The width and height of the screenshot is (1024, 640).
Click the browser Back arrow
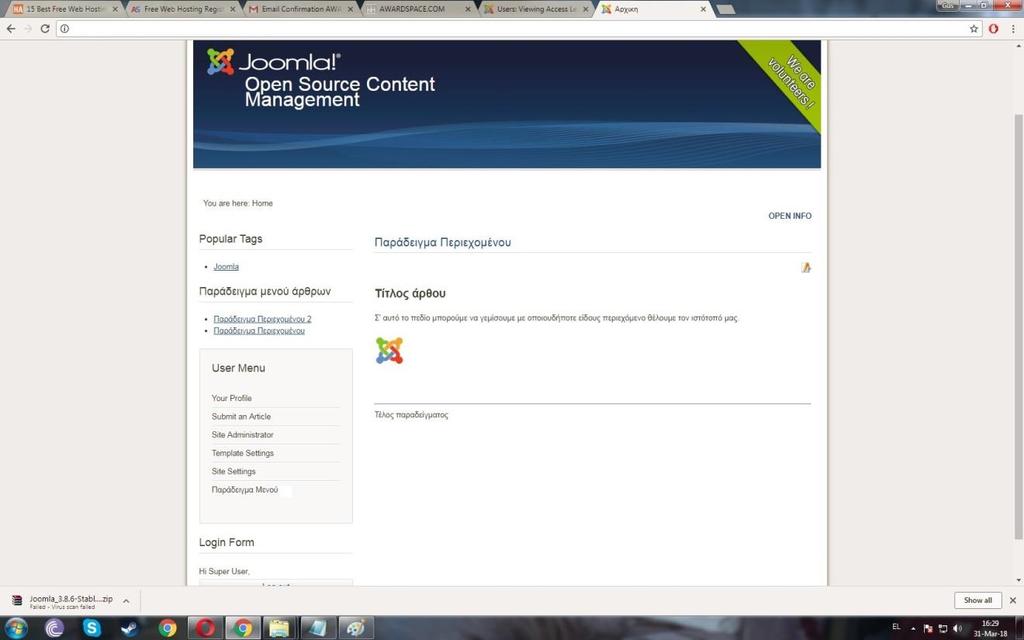pos(10,29)
